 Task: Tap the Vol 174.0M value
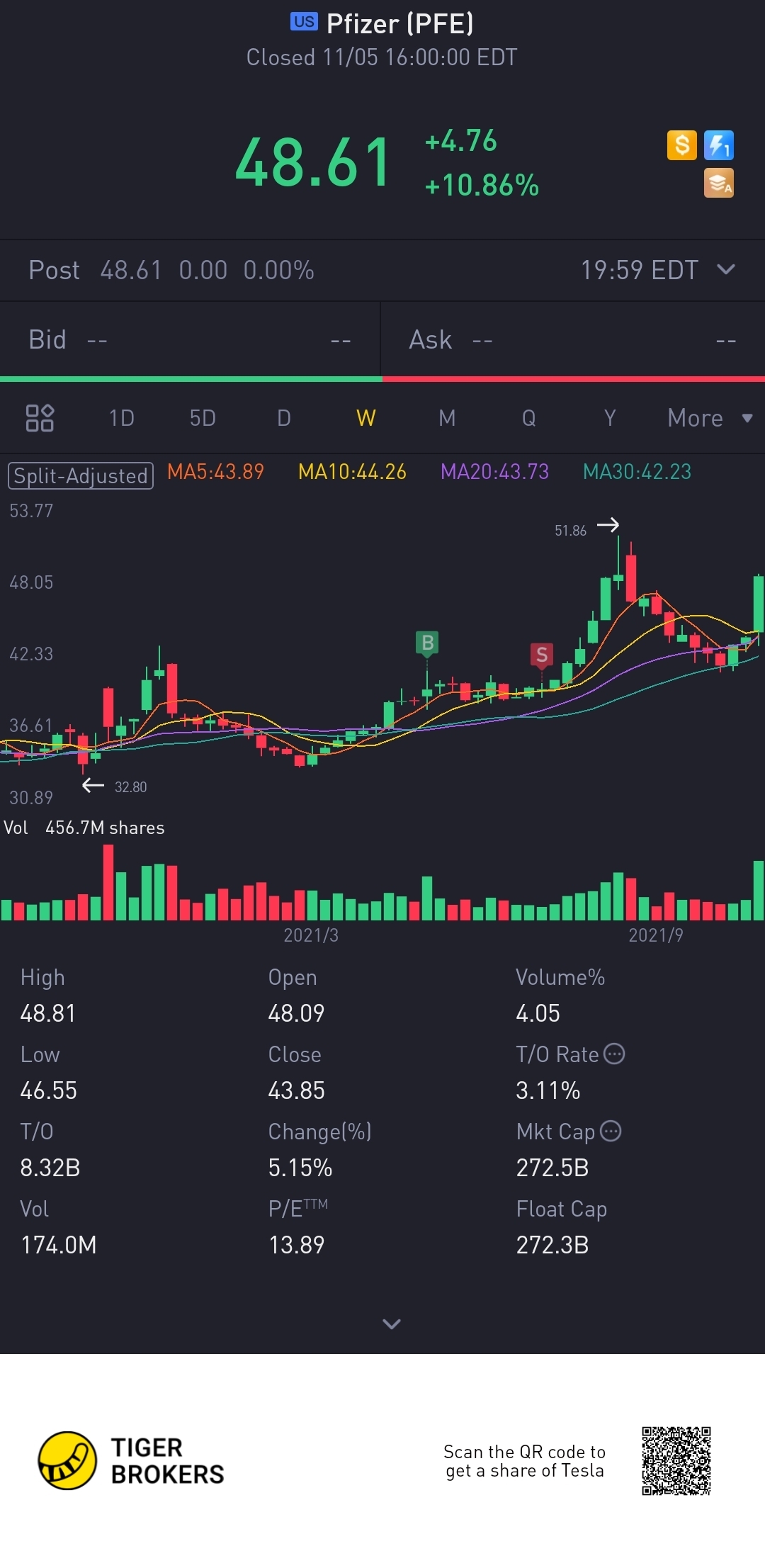[58, 1245]
